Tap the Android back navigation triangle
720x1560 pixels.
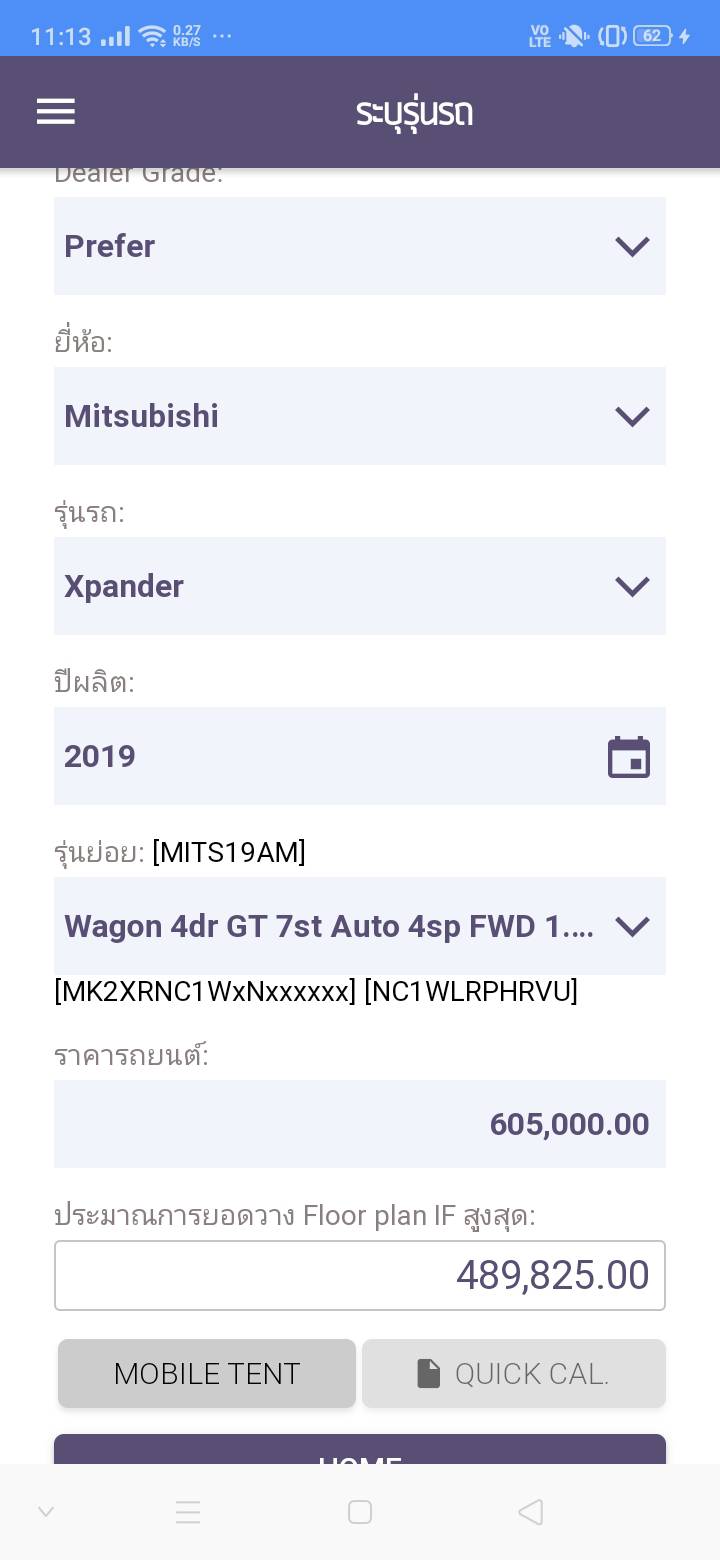(531, 1512)
